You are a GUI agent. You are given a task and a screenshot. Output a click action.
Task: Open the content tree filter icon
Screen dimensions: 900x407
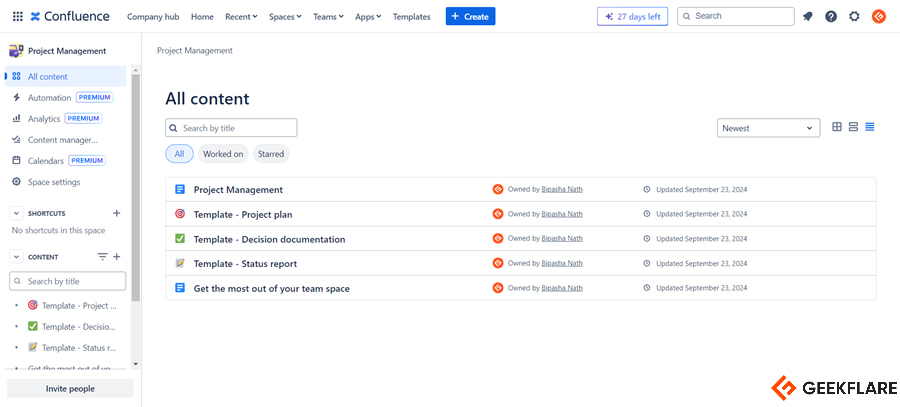pos(102,257)
